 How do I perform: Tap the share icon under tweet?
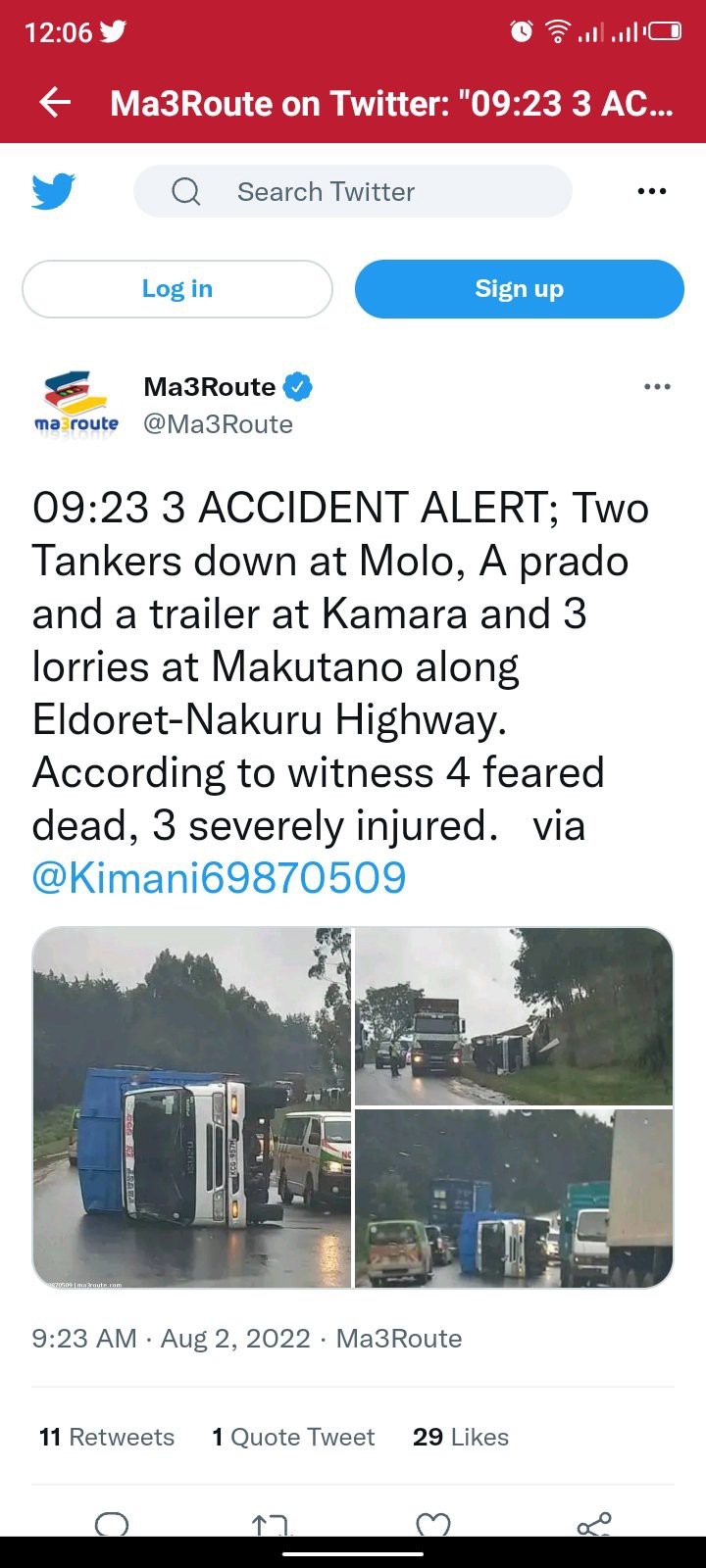click(x=594, y=1525)
